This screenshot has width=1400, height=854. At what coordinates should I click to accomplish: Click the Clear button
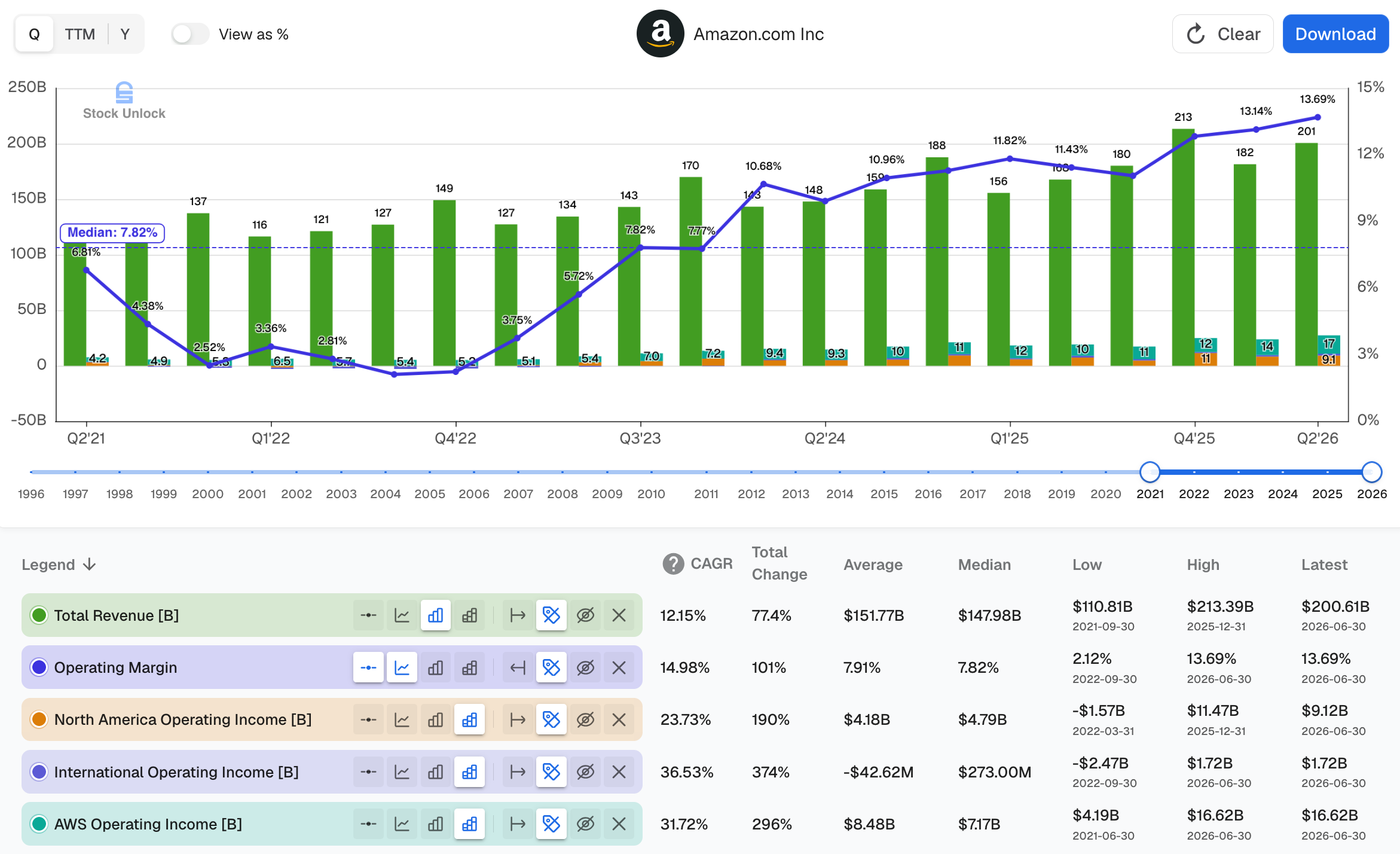click(1223, 34)
